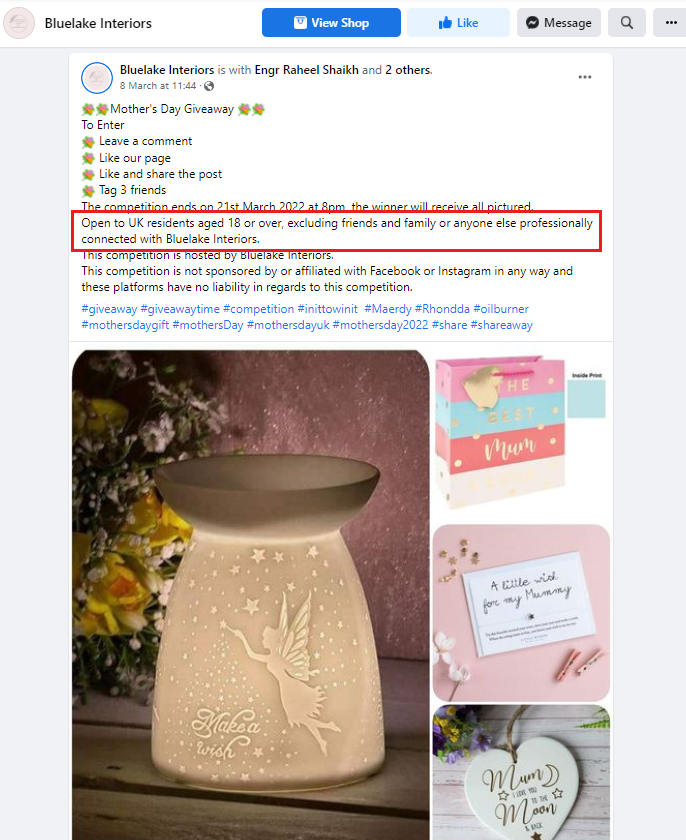Click post author profile picture
686x840 pixels.
pyautogui.click(x=97, y=78)
